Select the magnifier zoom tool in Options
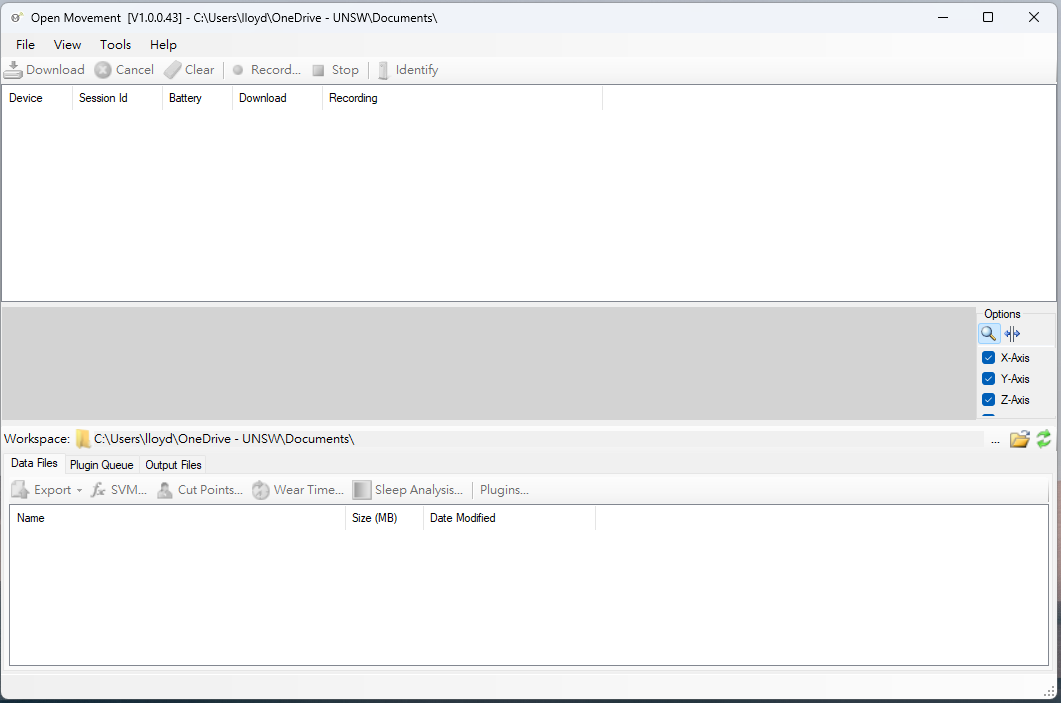 pos(989,334)
